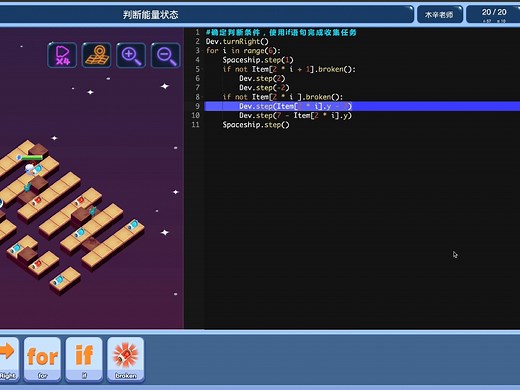Place cursor on Spaceship.step(1) line
The image size is (520, 390).
[258, 60]
